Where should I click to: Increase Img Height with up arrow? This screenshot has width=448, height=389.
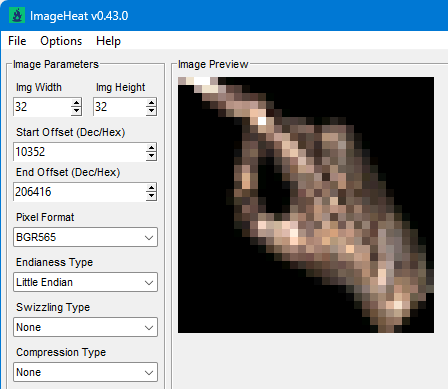151,103
